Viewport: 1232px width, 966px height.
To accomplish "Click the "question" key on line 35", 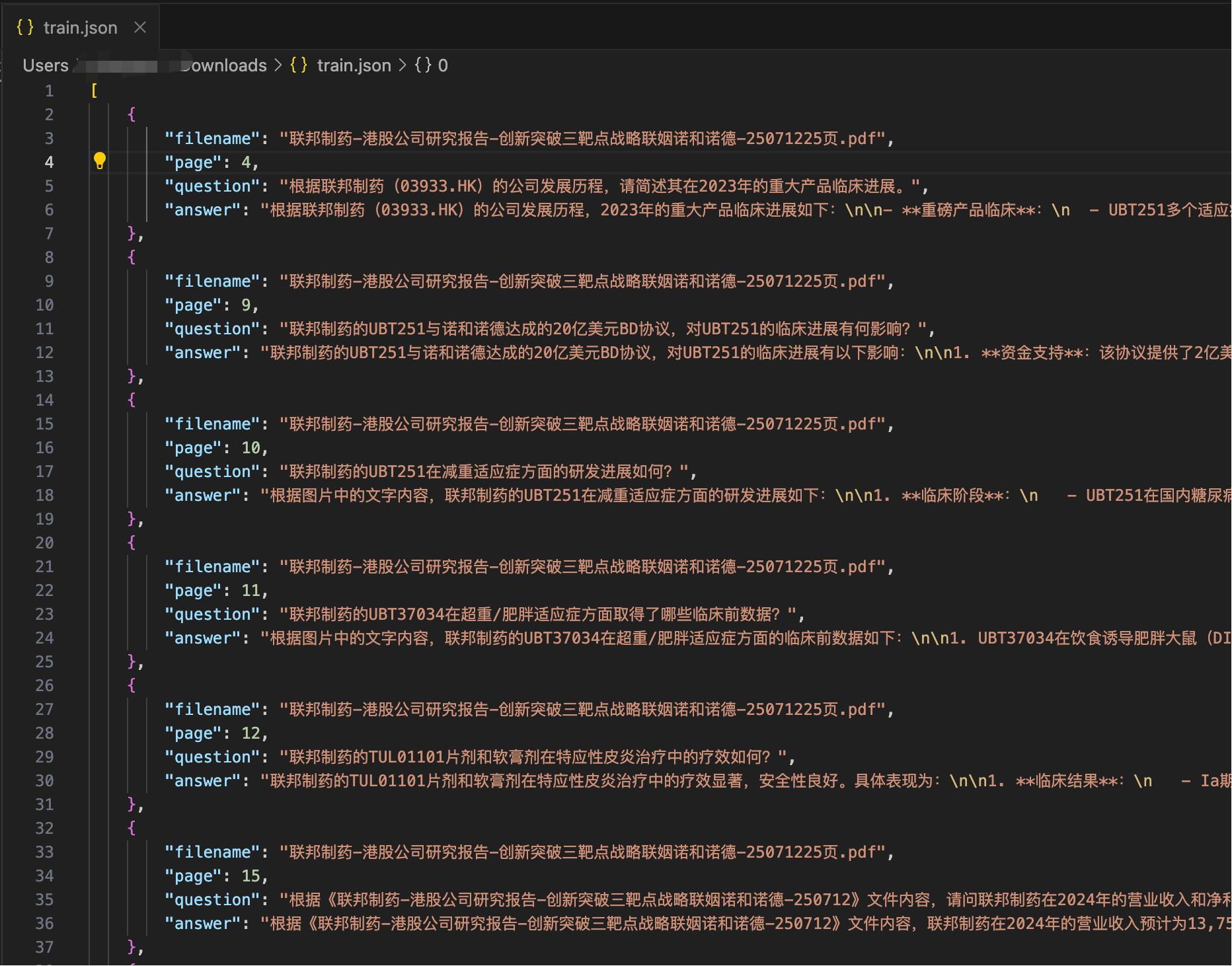I will pyautogui.click(x=212, y=900).
